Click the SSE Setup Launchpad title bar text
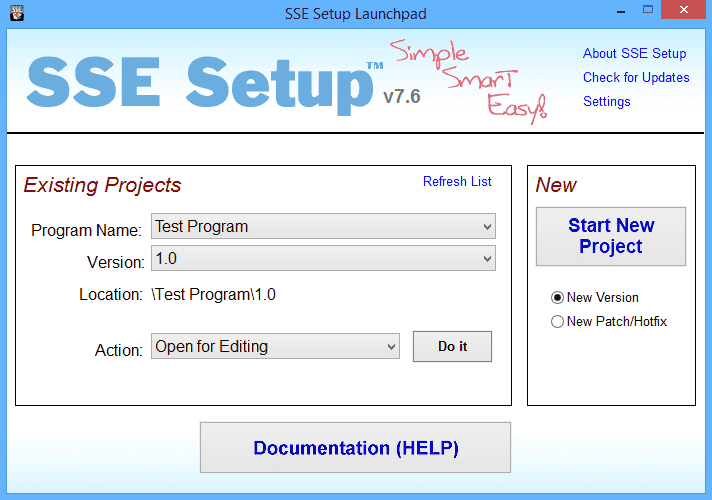712x500 pixels. click(355, 12)
